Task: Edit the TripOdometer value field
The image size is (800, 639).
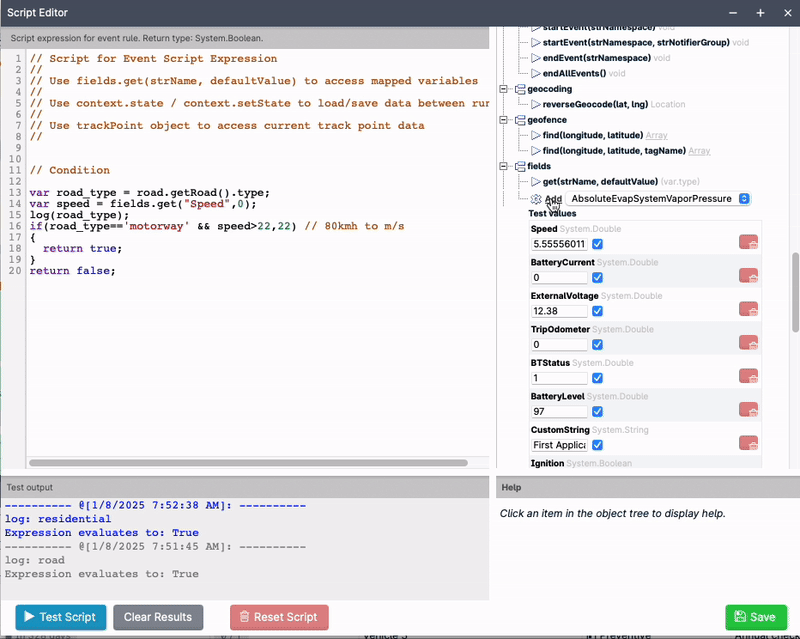Action: [x=559, y=345]
